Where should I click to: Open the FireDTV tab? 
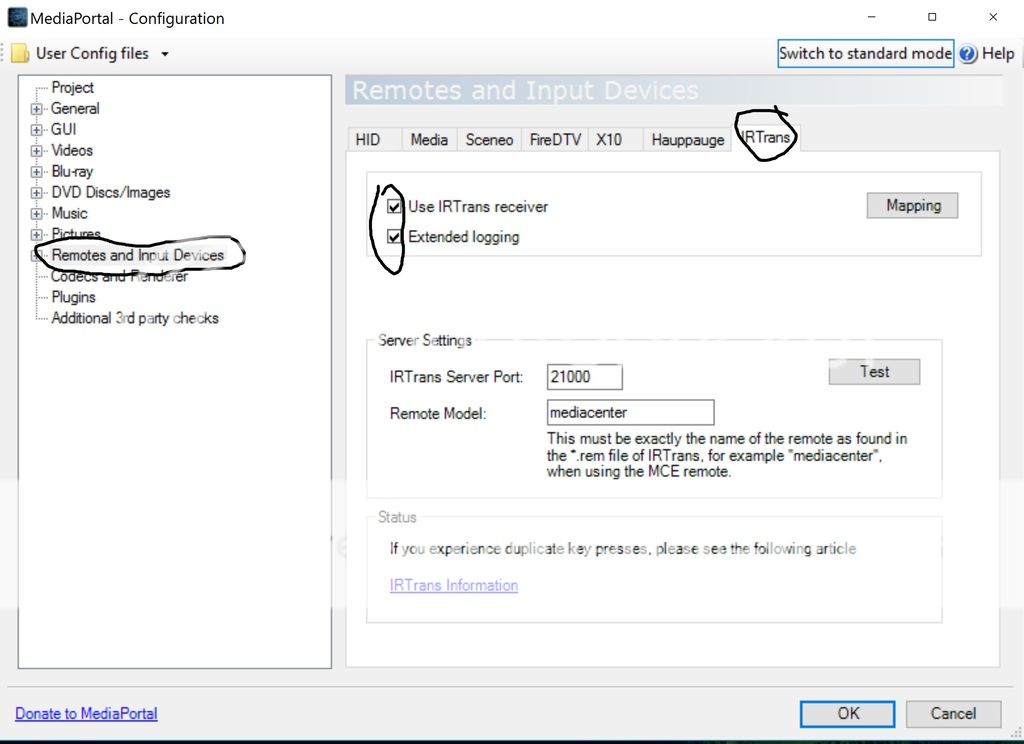(555, 140)
